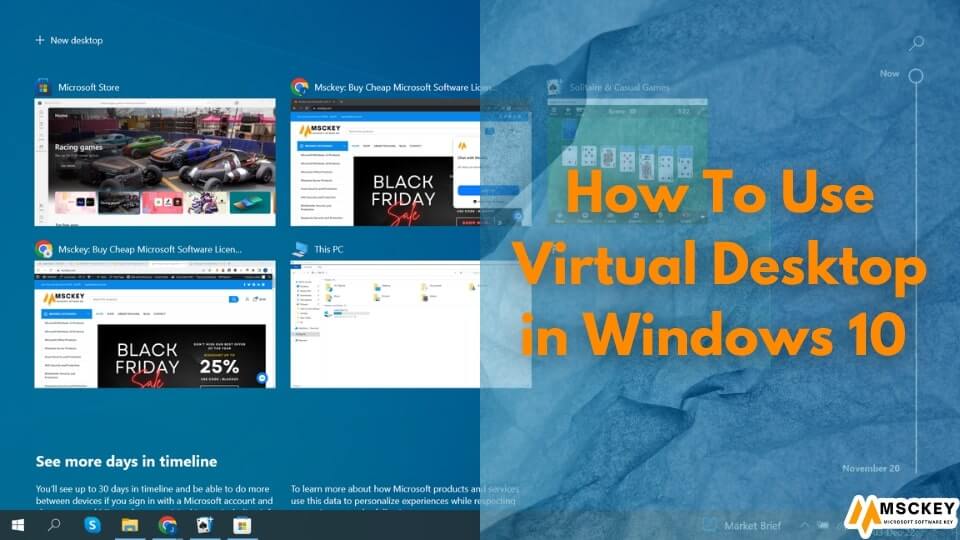The image size is (960, 540).
Task: Jump to November 20 on timeline
Action: [x=871, y=468]
